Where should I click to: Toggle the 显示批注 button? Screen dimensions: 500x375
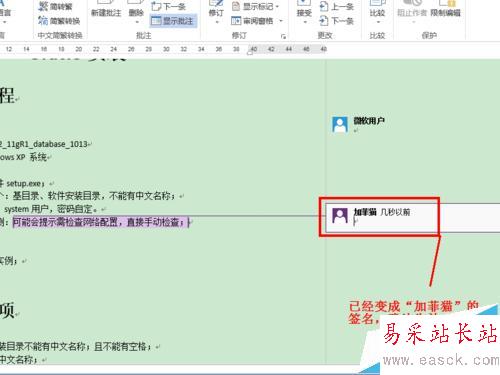click(173, 21)
